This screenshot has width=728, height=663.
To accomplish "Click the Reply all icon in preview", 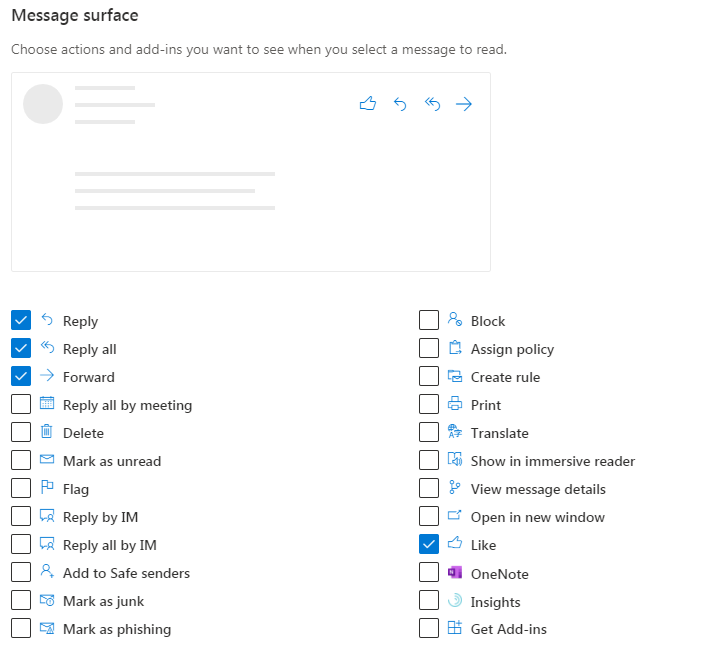I will coord(432,104).
